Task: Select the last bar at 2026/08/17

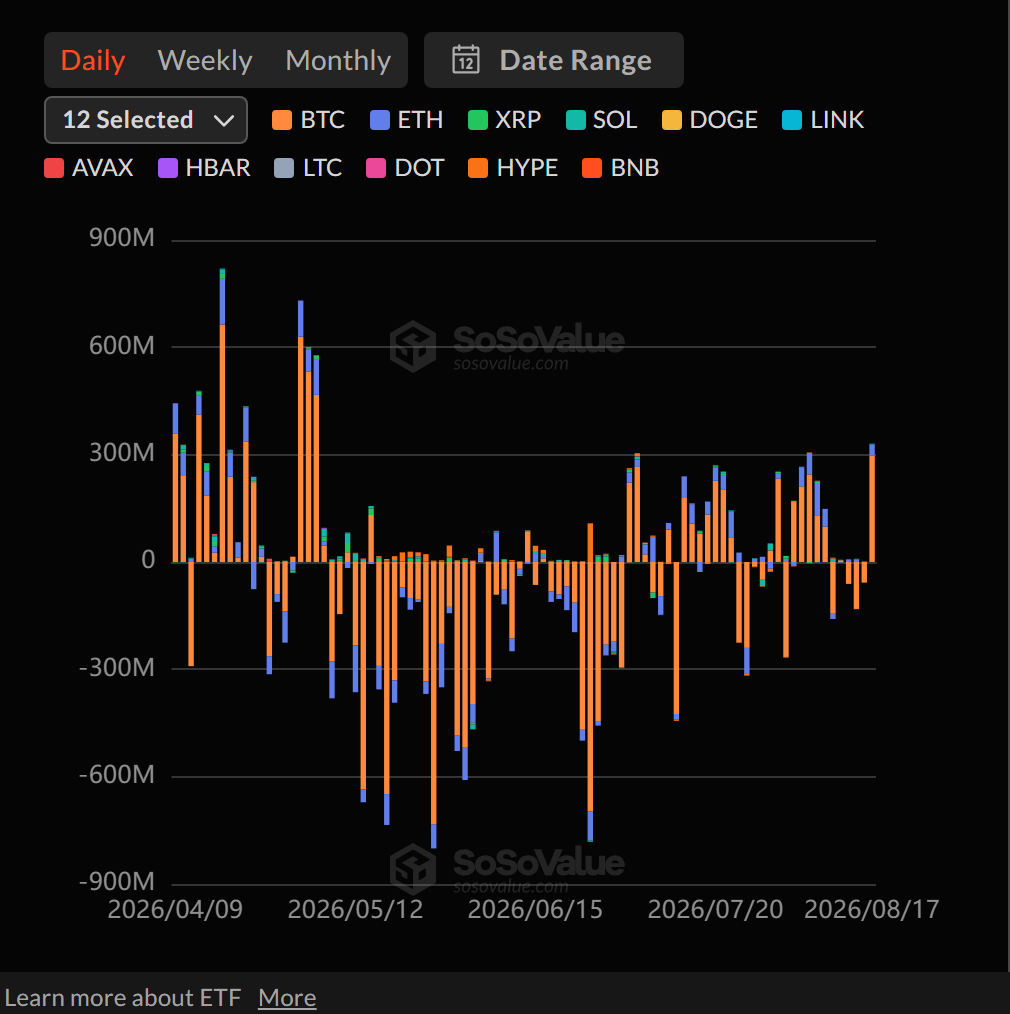Action: [872, 503]
